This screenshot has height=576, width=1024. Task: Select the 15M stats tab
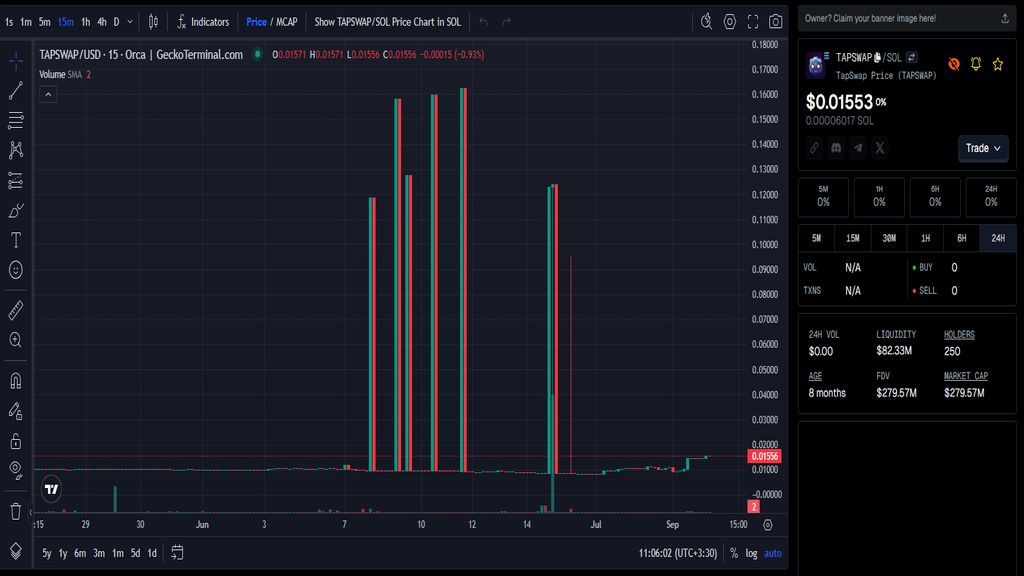coord(852,238)
